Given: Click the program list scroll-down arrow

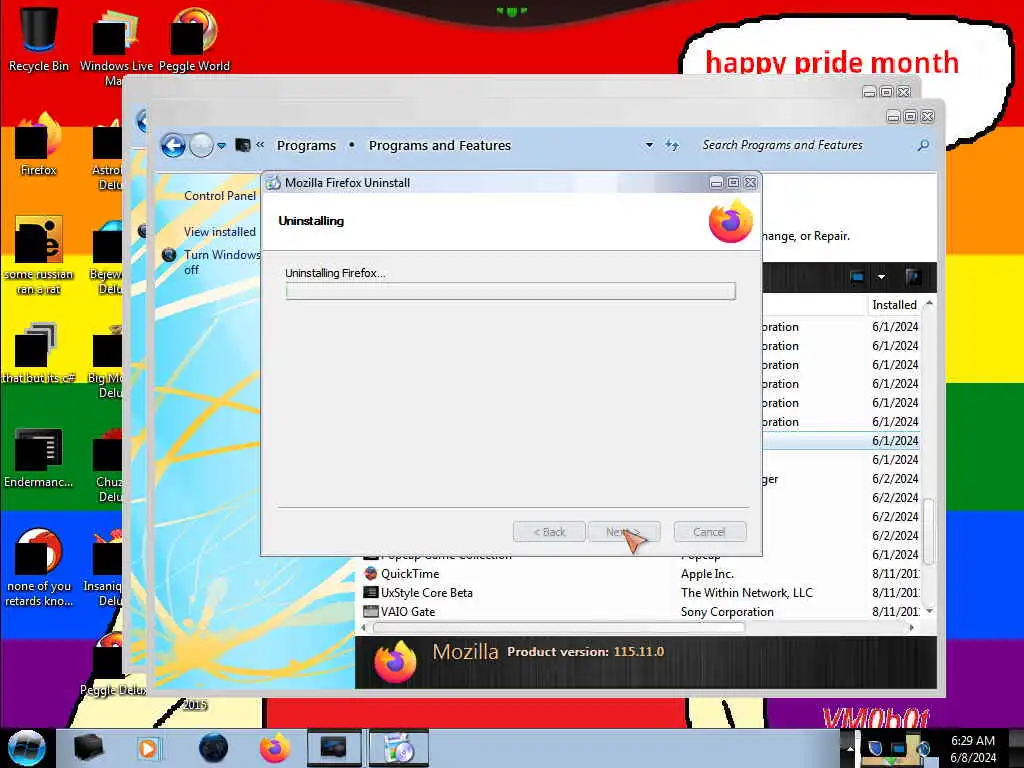Looking at the screenshot, I should coord(929,611).
